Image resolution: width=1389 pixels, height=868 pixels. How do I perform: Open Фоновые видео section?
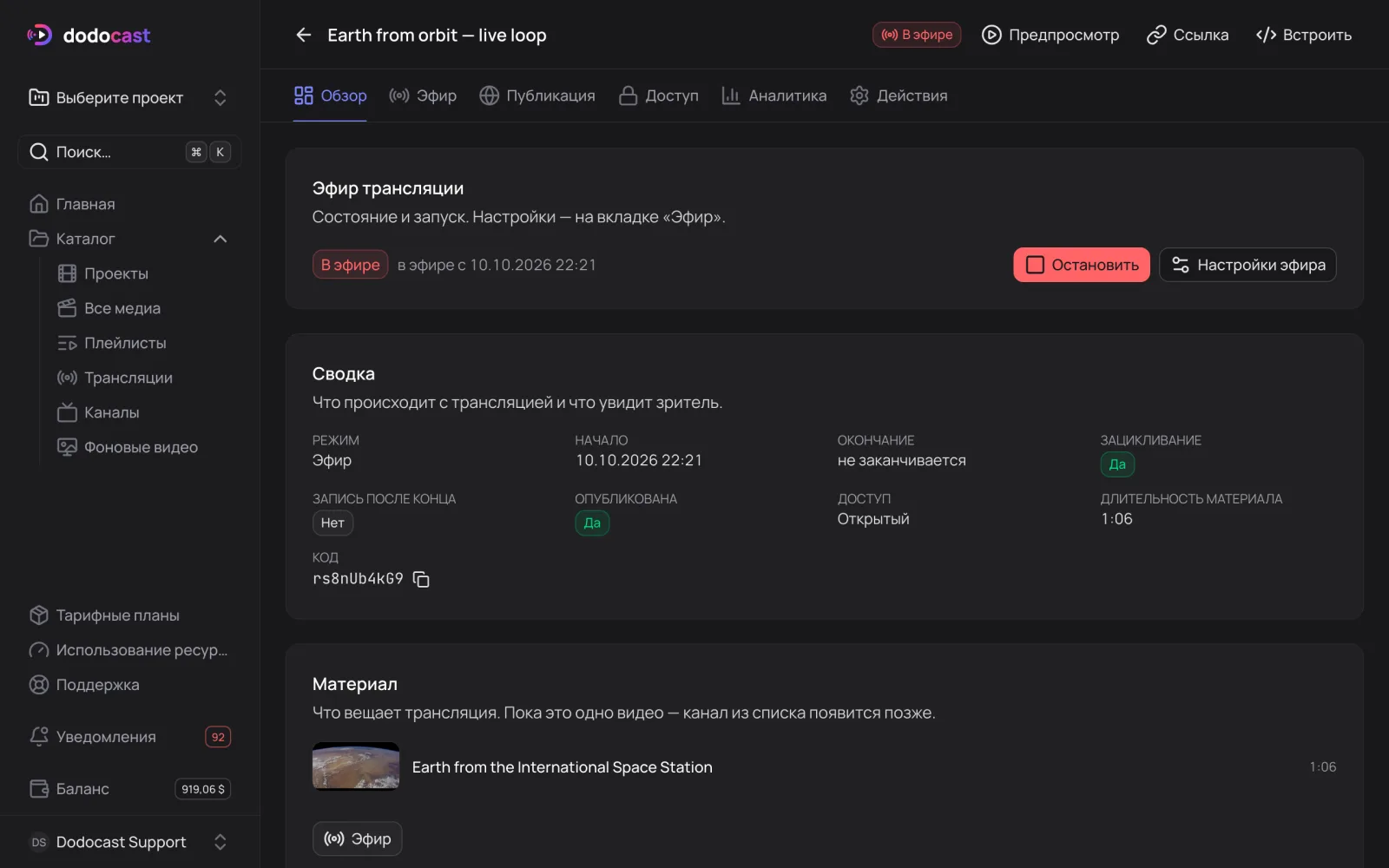[141, 447]
